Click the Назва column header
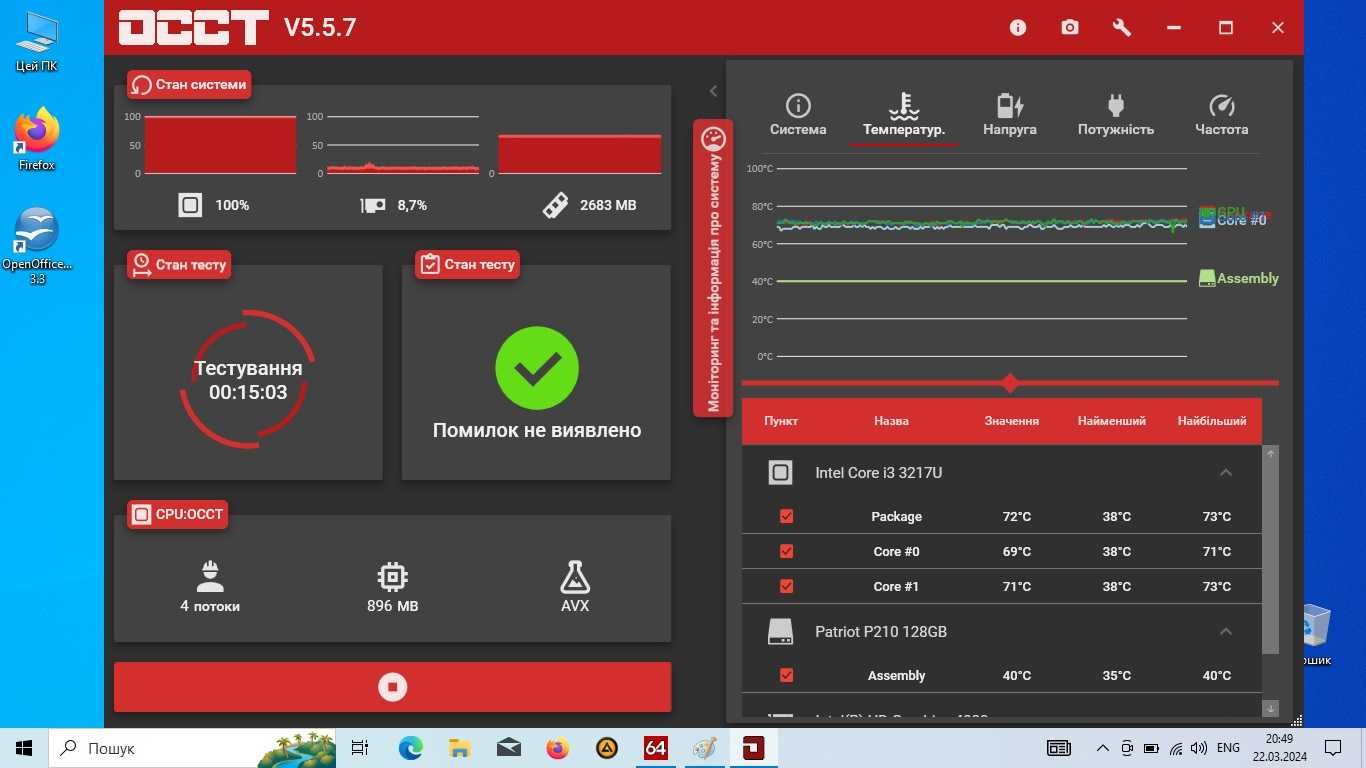 coord(891,421)
